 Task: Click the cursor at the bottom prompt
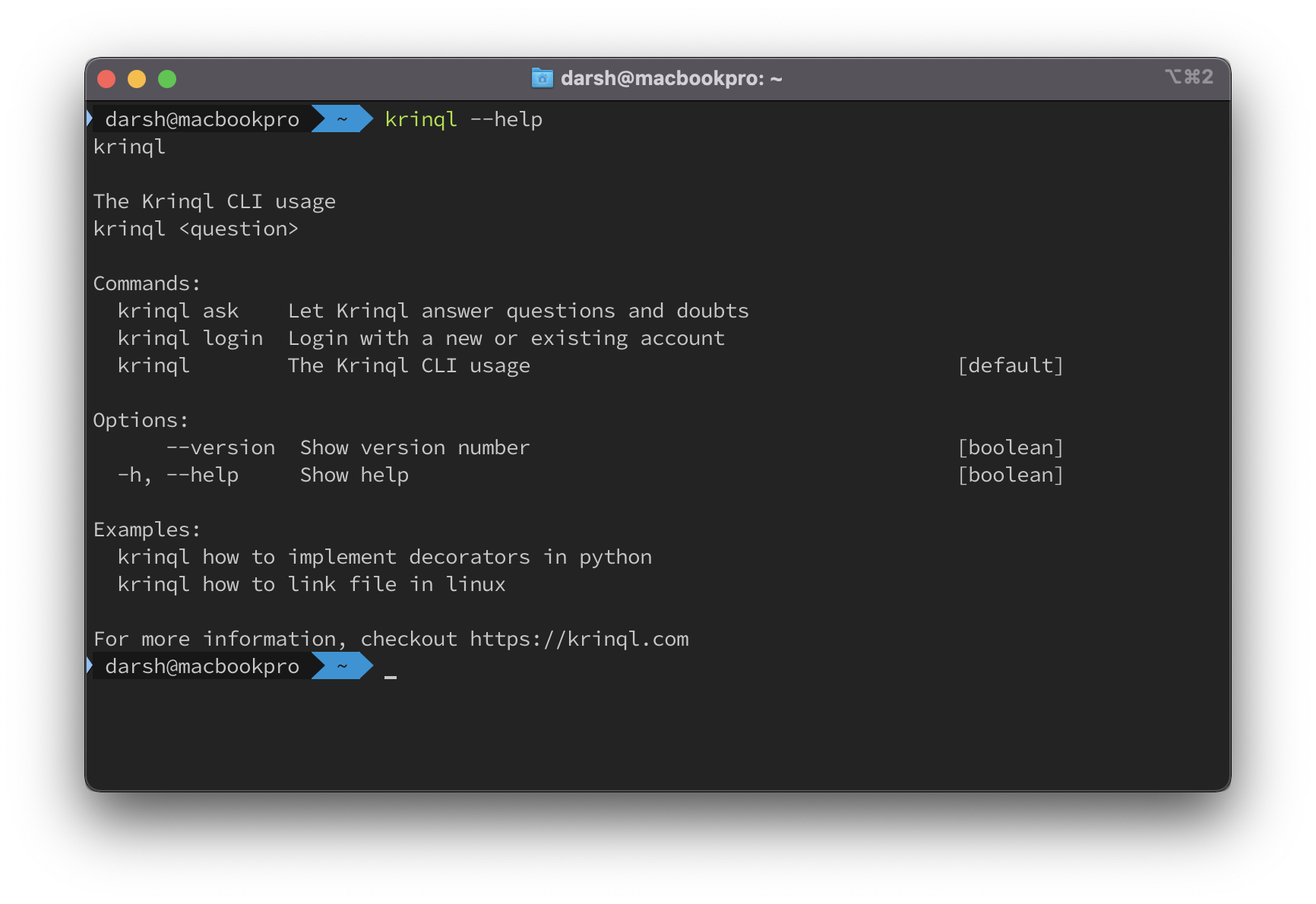(391, 676)
